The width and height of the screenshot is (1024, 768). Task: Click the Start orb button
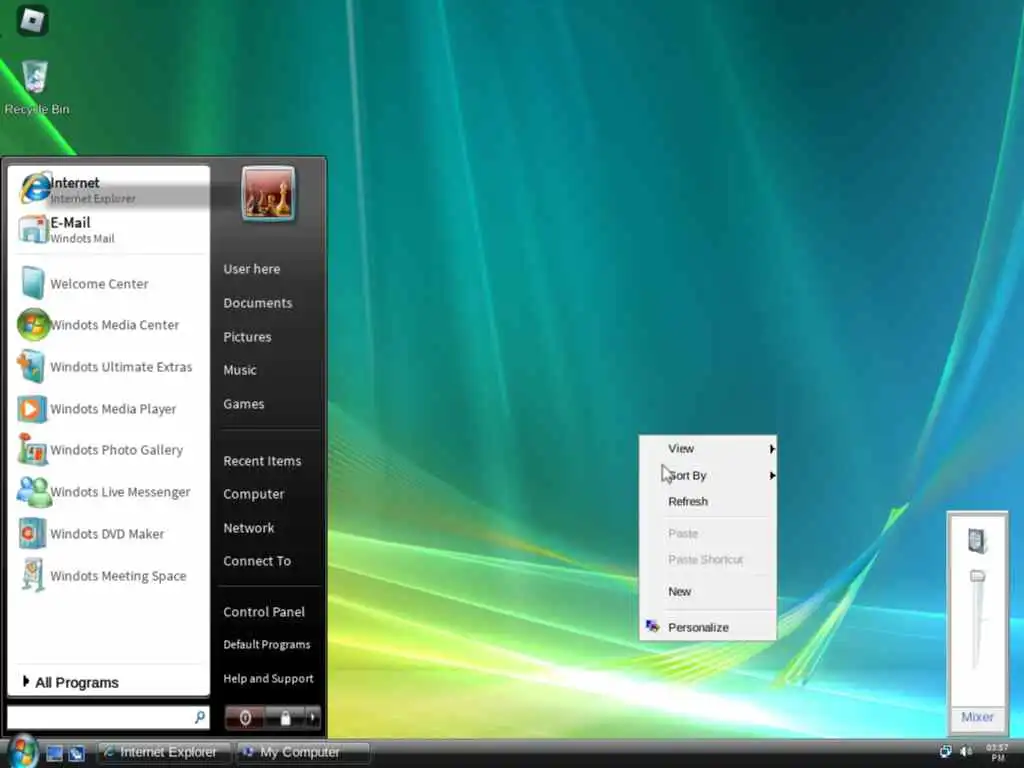click(23, 752)
